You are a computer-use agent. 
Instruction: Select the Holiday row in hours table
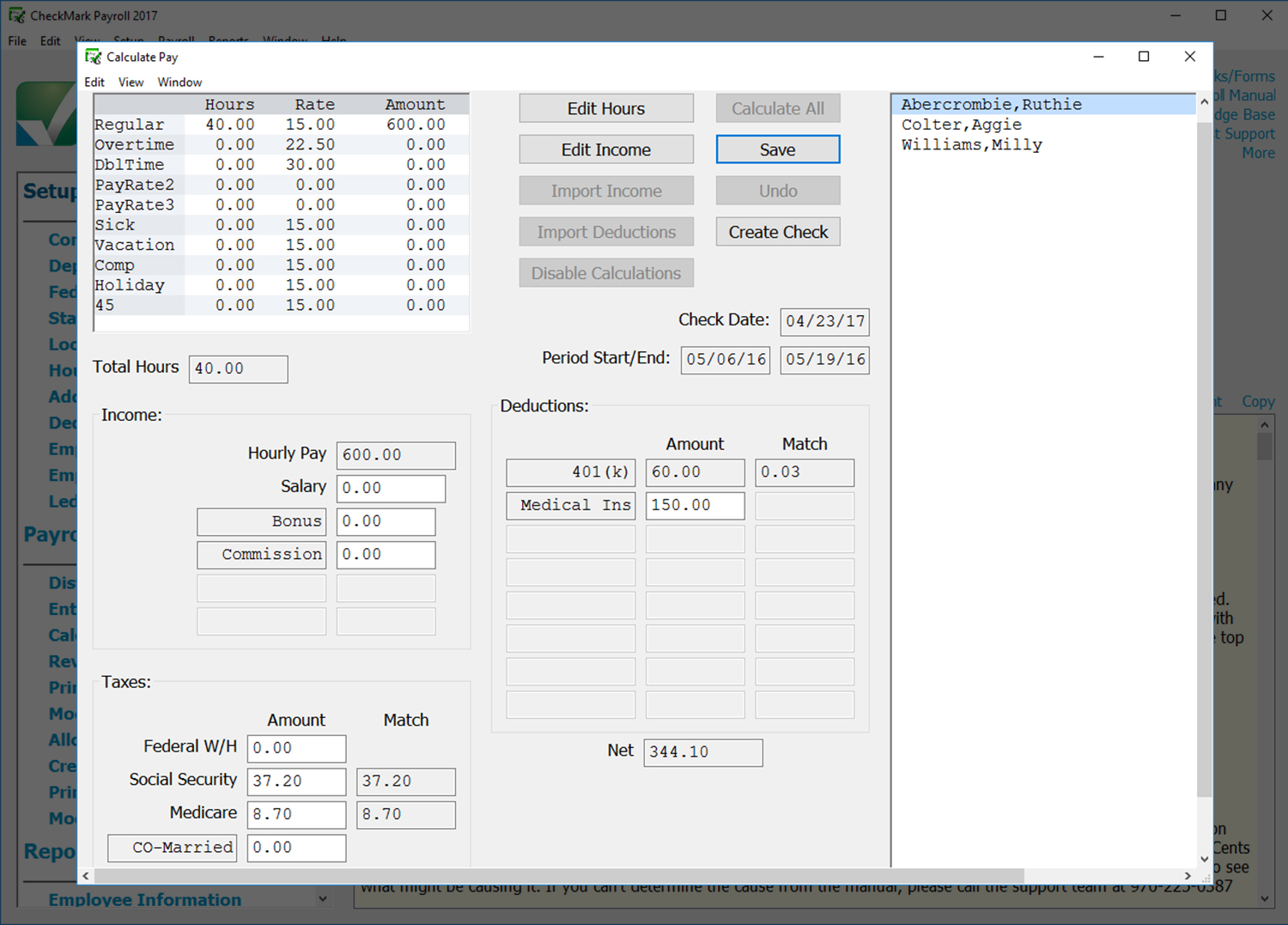[281, 285]
